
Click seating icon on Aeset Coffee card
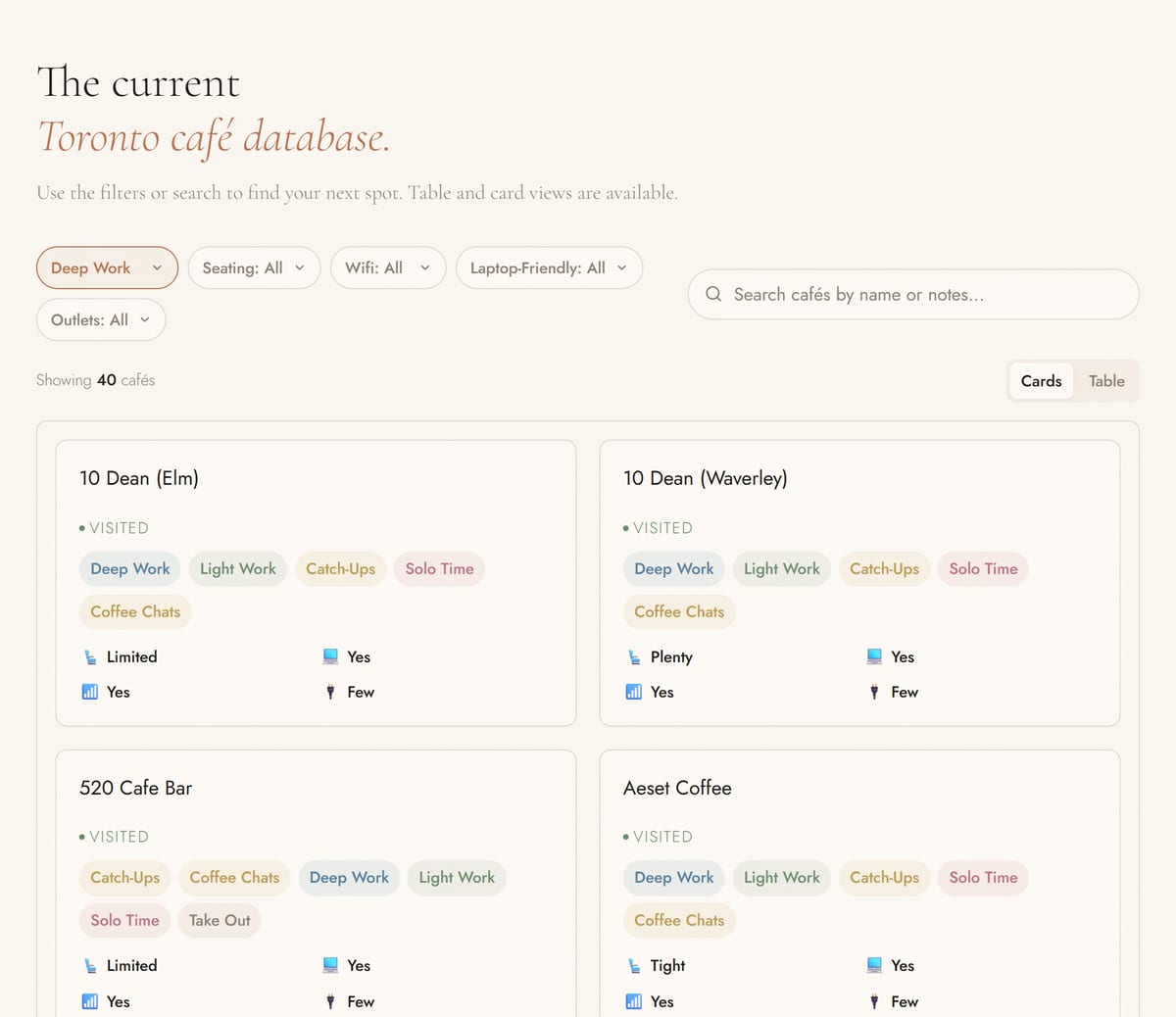coord(634,966)
